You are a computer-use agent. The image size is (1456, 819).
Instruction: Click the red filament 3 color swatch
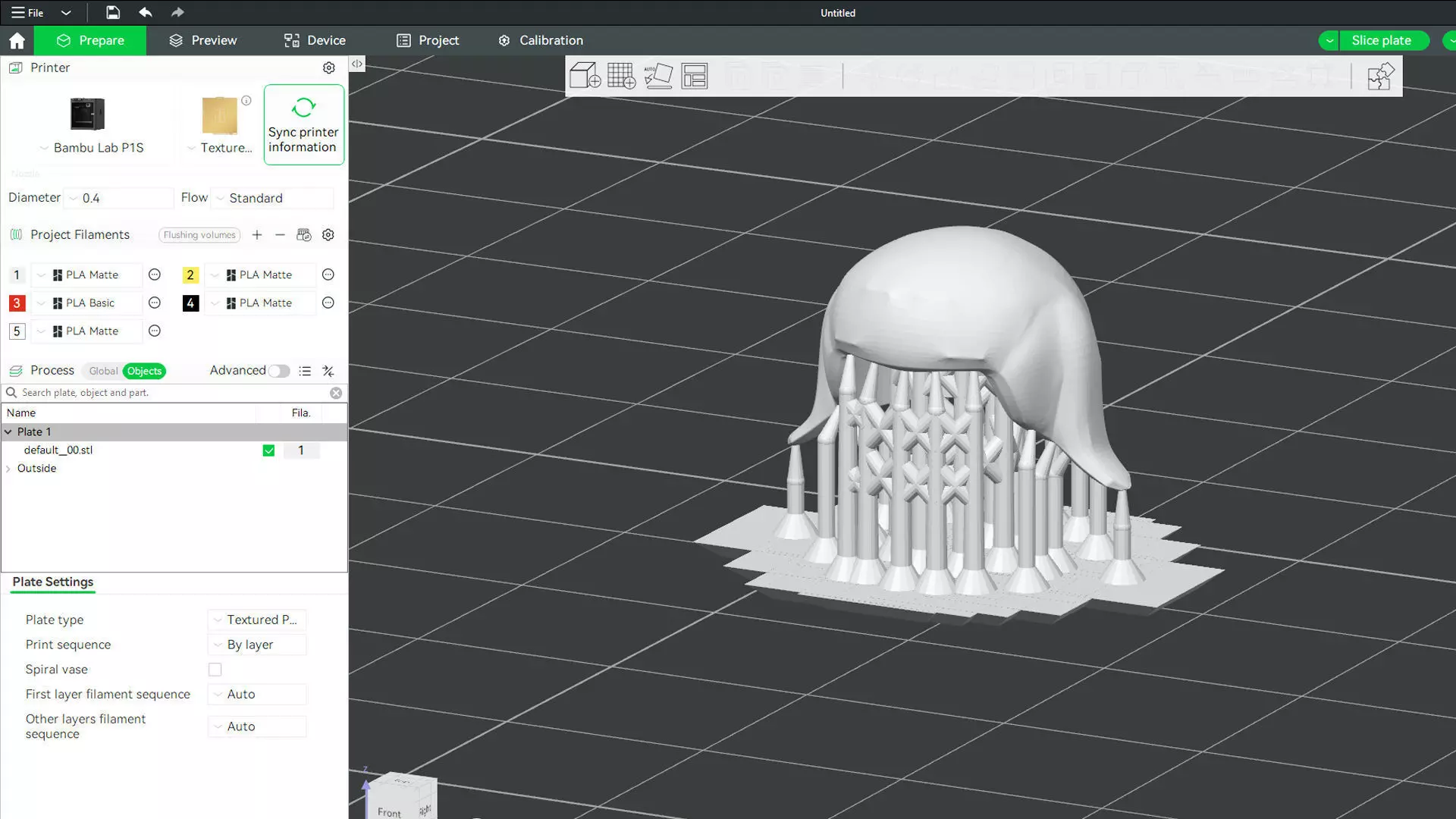[x=17, y=303]
